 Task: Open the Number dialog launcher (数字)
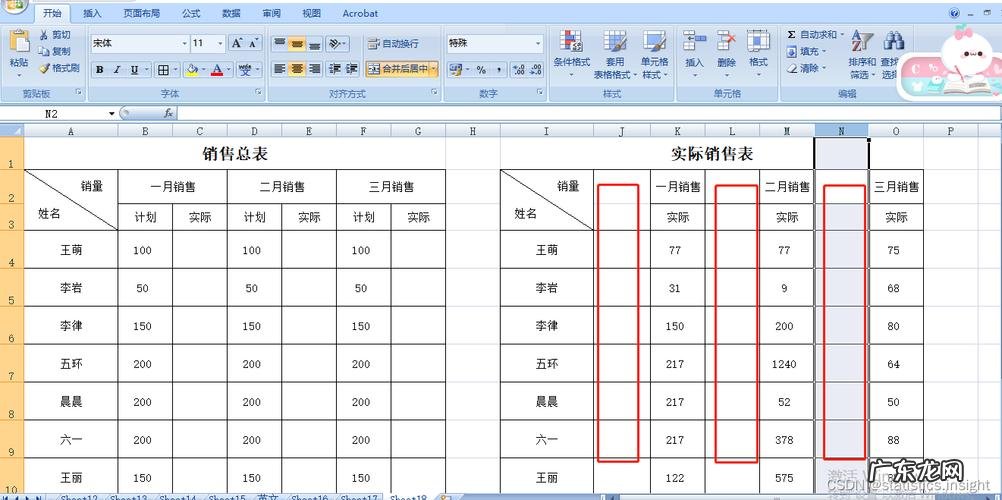tap(540, 93)
